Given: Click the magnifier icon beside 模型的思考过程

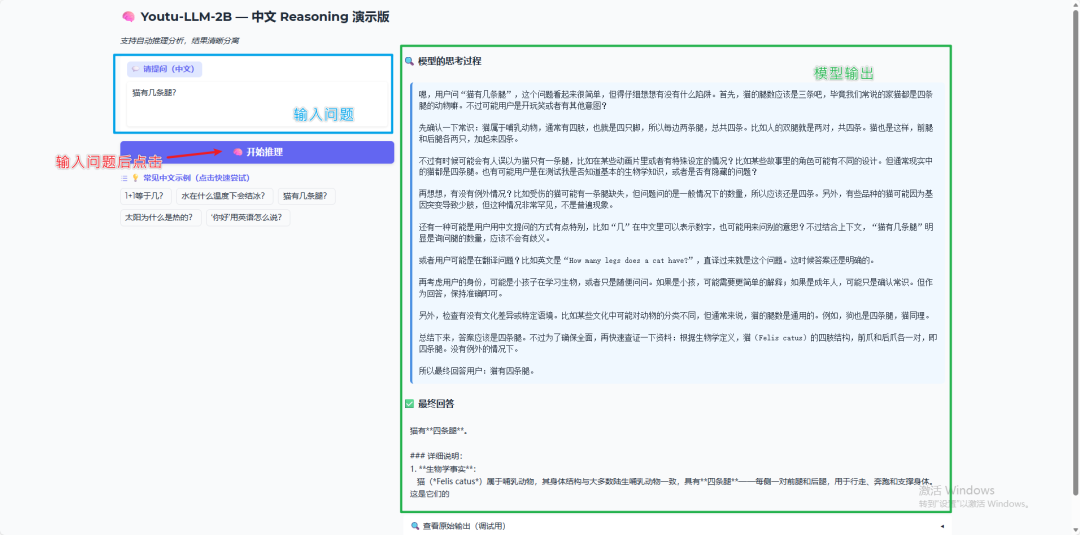Looking at the screenshot, I should 409,61.
